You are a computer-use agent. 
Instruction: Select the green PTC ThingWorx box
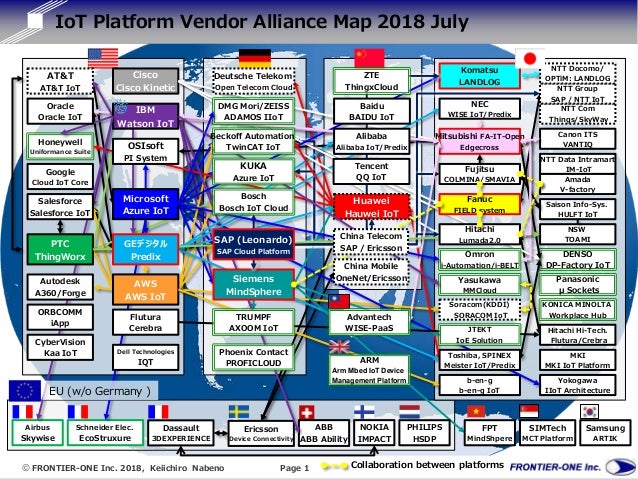pos(60,249)
